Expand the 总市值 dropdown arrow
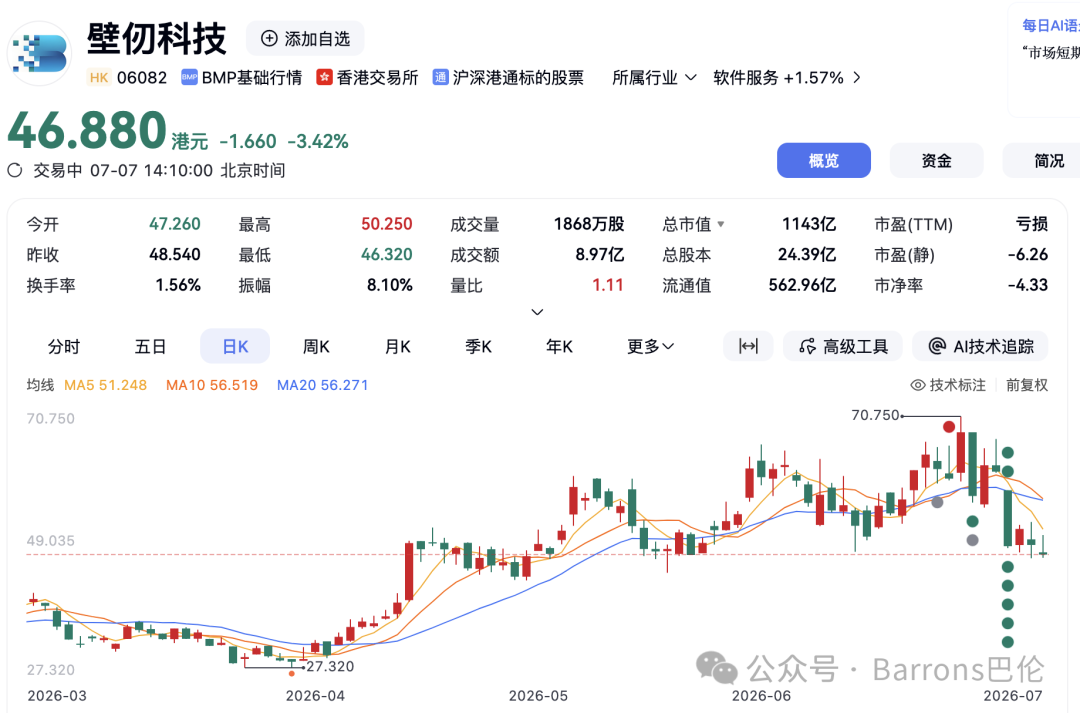1080x713 pixels. point(721,224)
